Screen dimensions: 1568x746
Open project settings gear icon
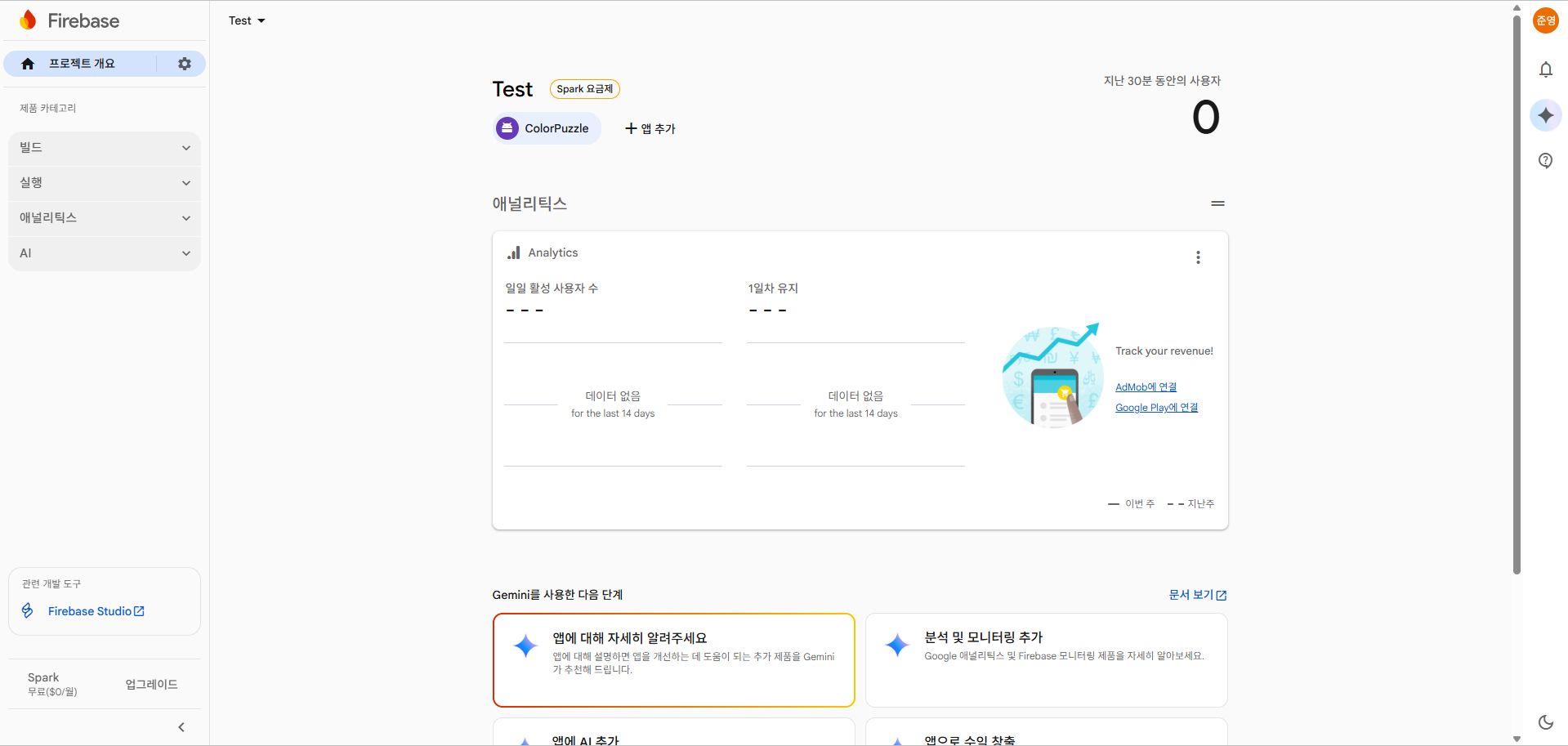(x=185, y=64)
